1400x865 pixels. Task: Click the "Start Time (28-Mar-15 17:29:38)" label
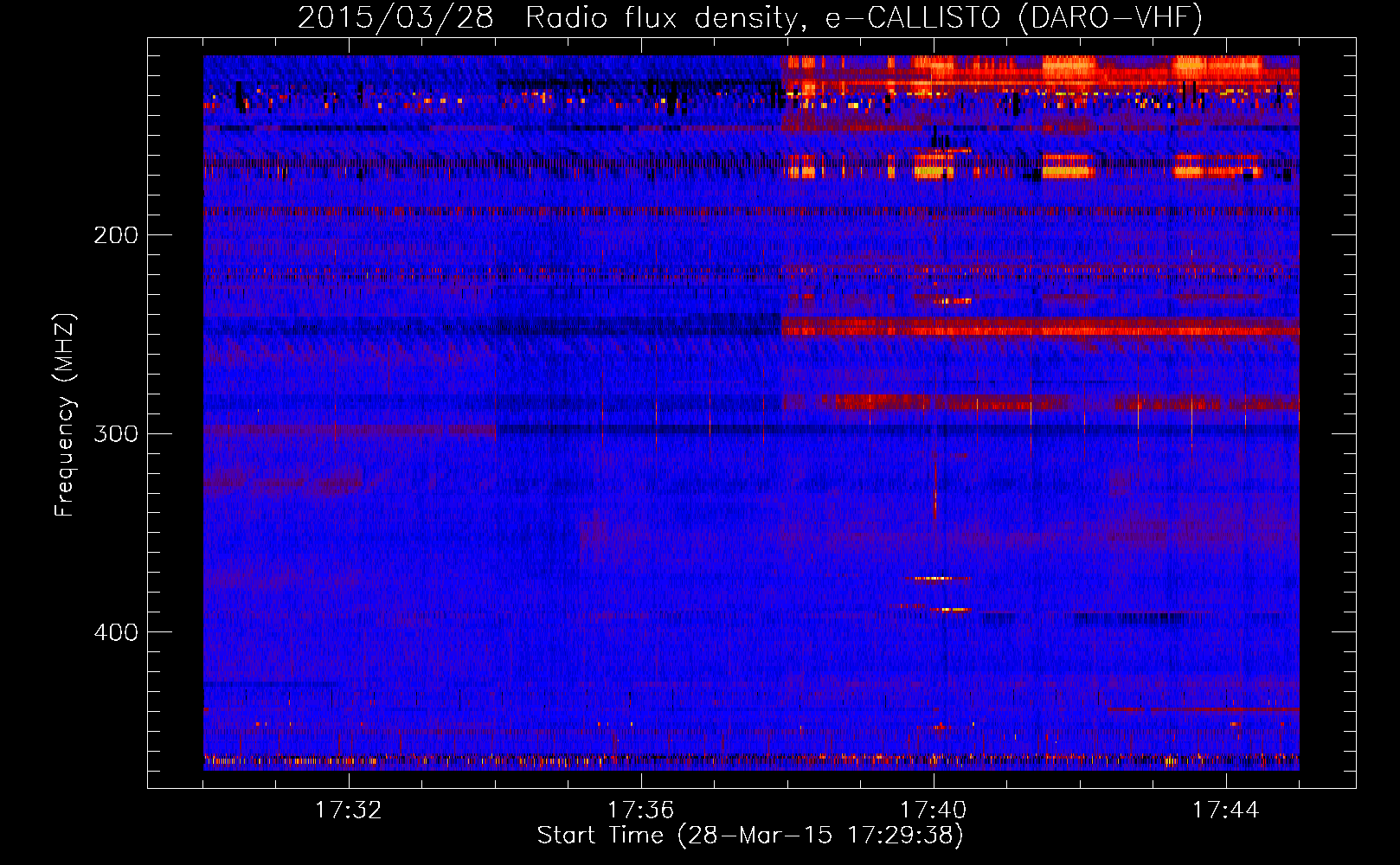click(750, 836)
